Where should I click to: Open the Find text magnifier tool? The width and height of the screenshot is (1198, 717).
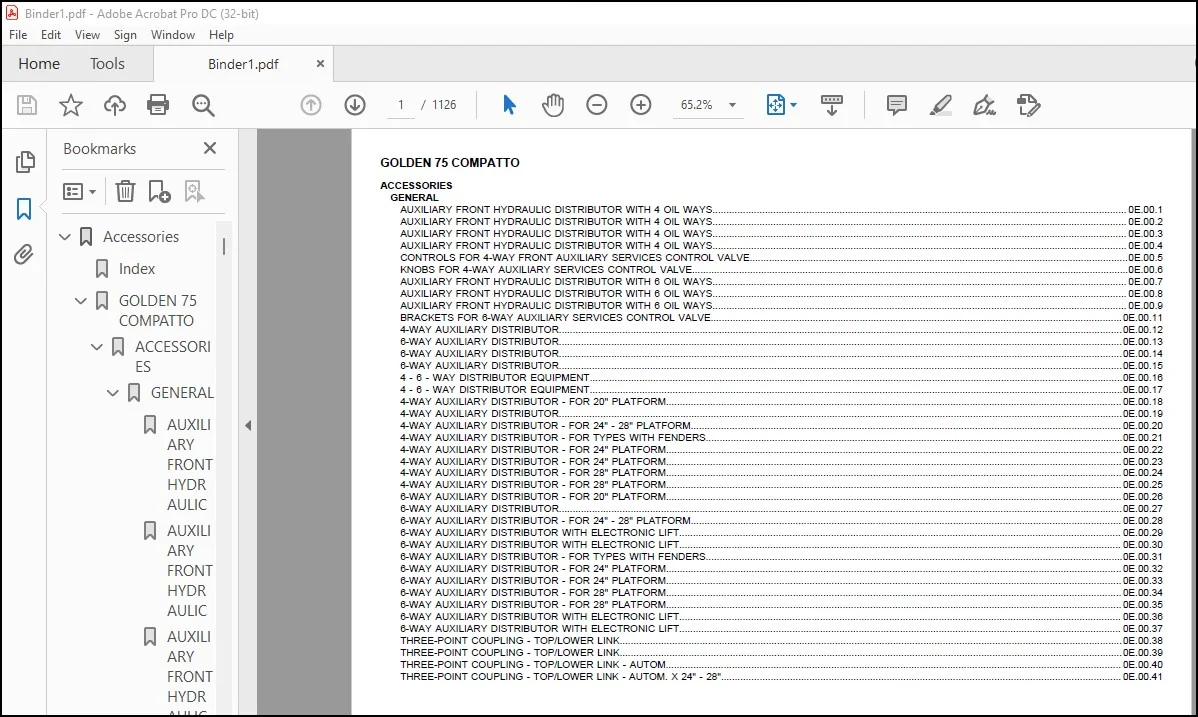[x=203, y=105]
